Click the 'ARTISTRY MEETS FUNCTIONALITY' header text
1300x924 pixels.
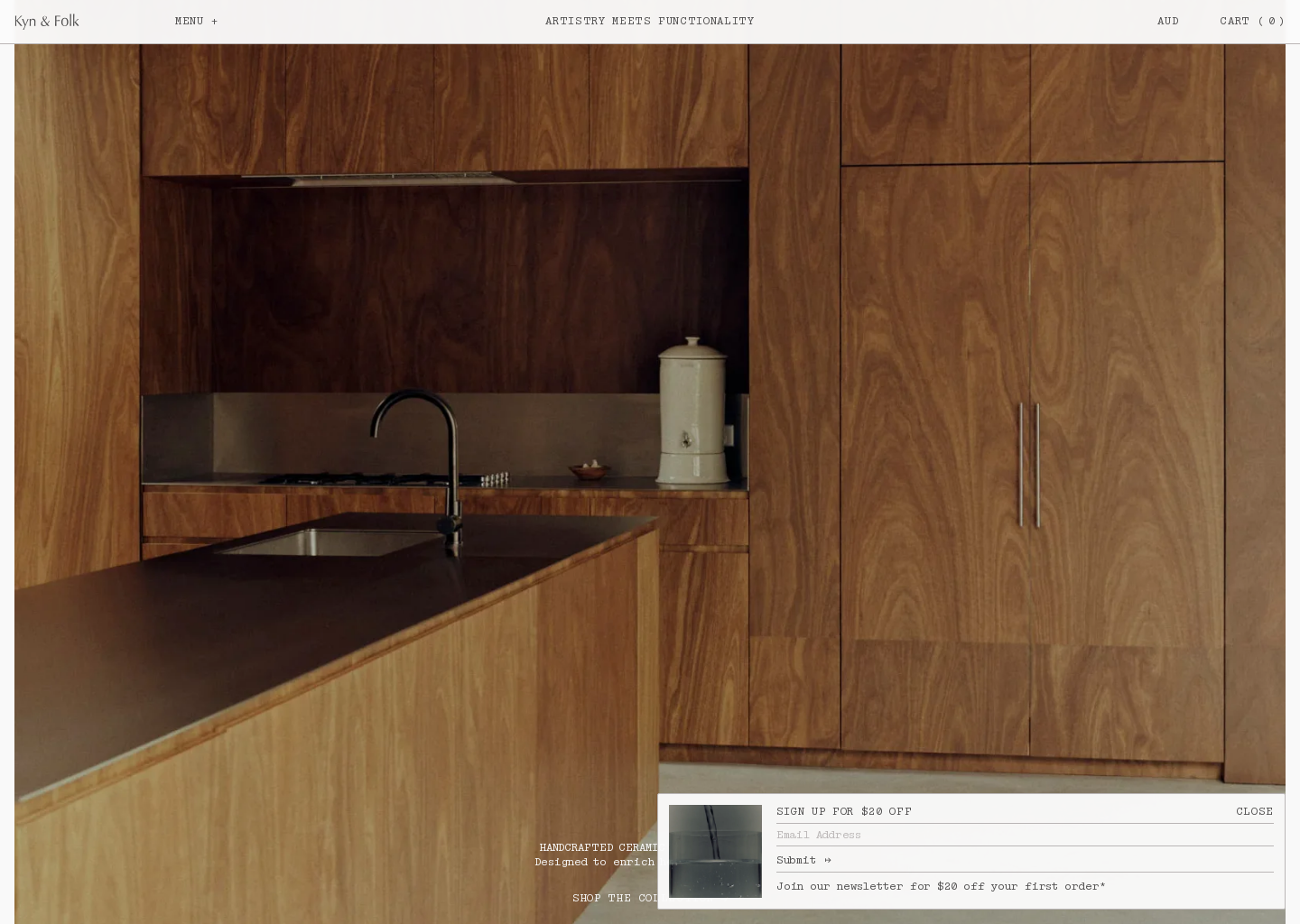click(650, 21)
